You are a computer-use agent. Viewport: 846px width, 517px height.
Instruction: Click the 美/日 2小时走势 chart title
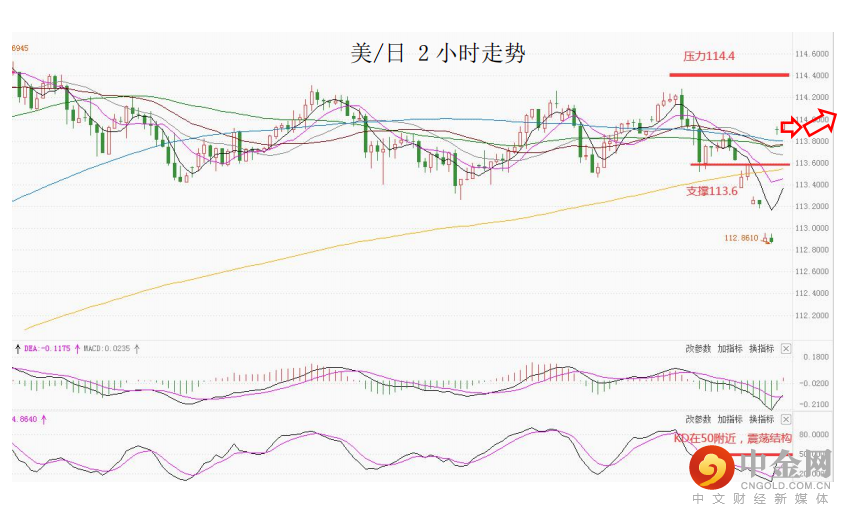[x=438, y=55]
